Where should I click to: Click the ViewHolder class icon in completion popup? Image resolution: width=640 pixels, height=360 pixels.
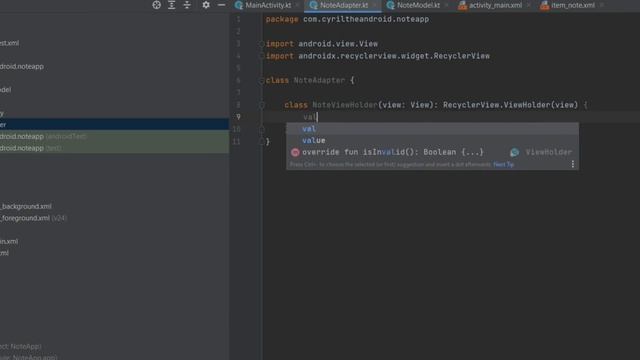pyautogui.click(x=514, y=152)
